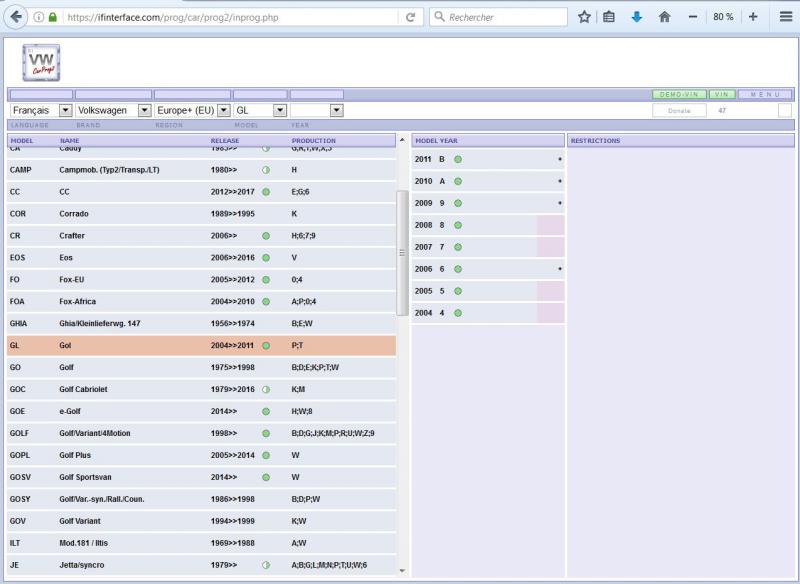
Task: Open the browser hamburger menu
Action: click(786, 17)
